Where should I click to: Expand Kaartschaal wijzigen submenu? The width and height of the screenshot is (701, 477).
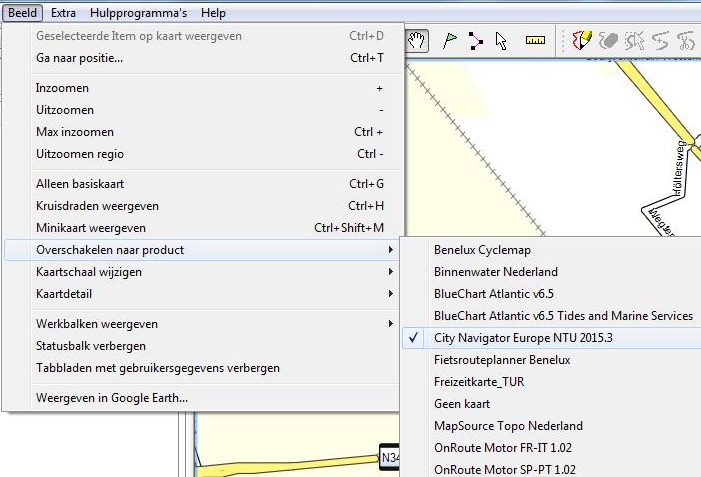point(201,272)
